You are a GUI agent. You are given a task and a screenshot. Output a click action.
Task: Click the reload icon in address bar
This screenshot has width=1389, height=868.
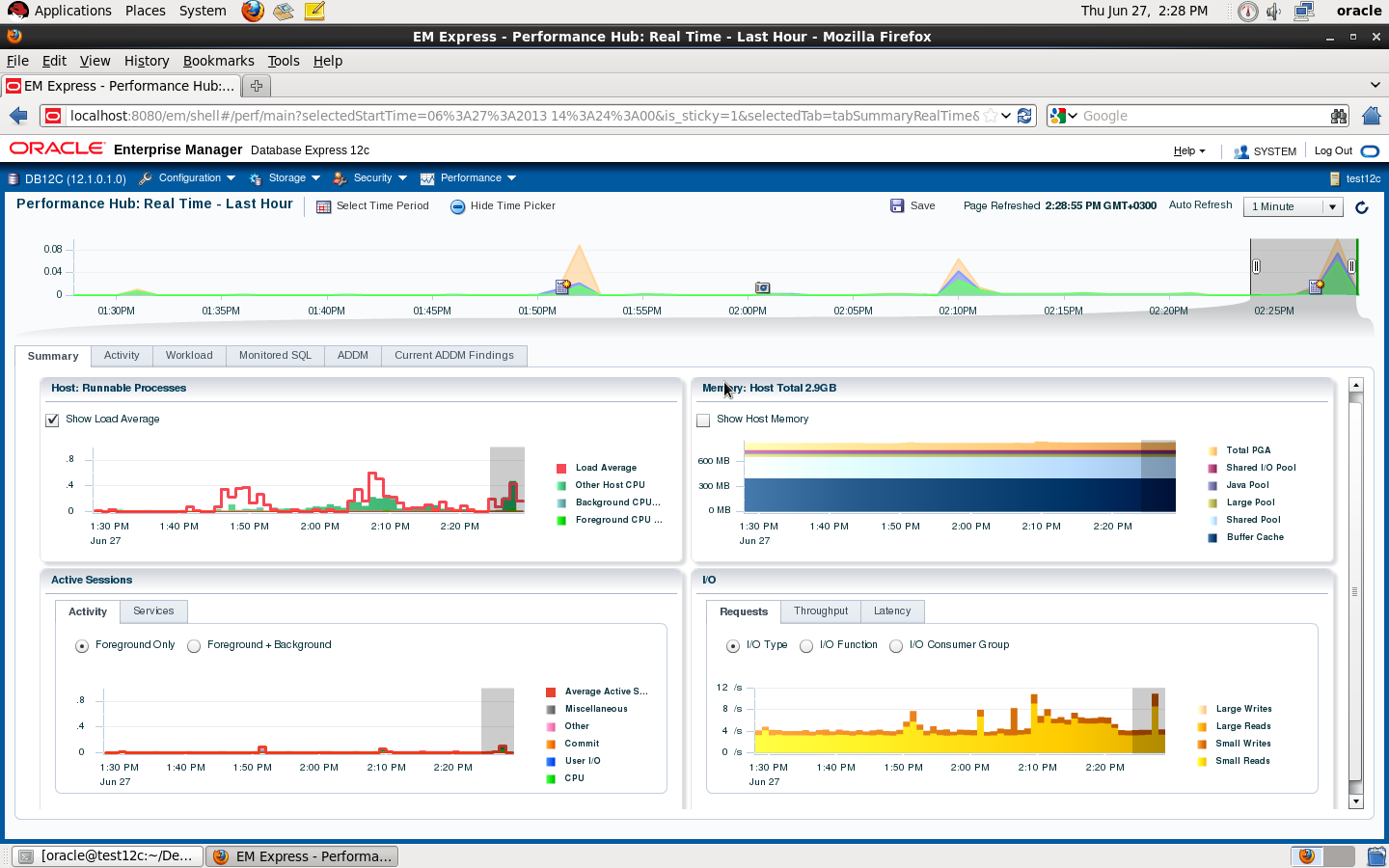[x=1024, y=116]
